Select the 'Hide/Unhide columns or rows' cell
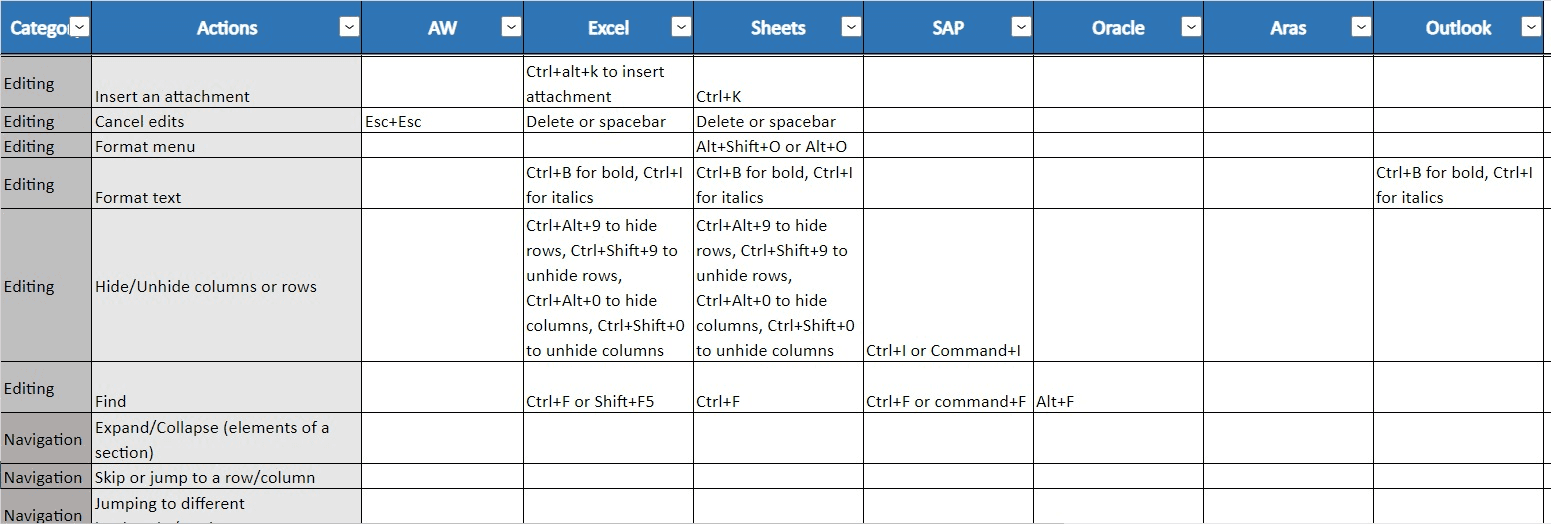 pyautogui.click(x=227, y=286)
